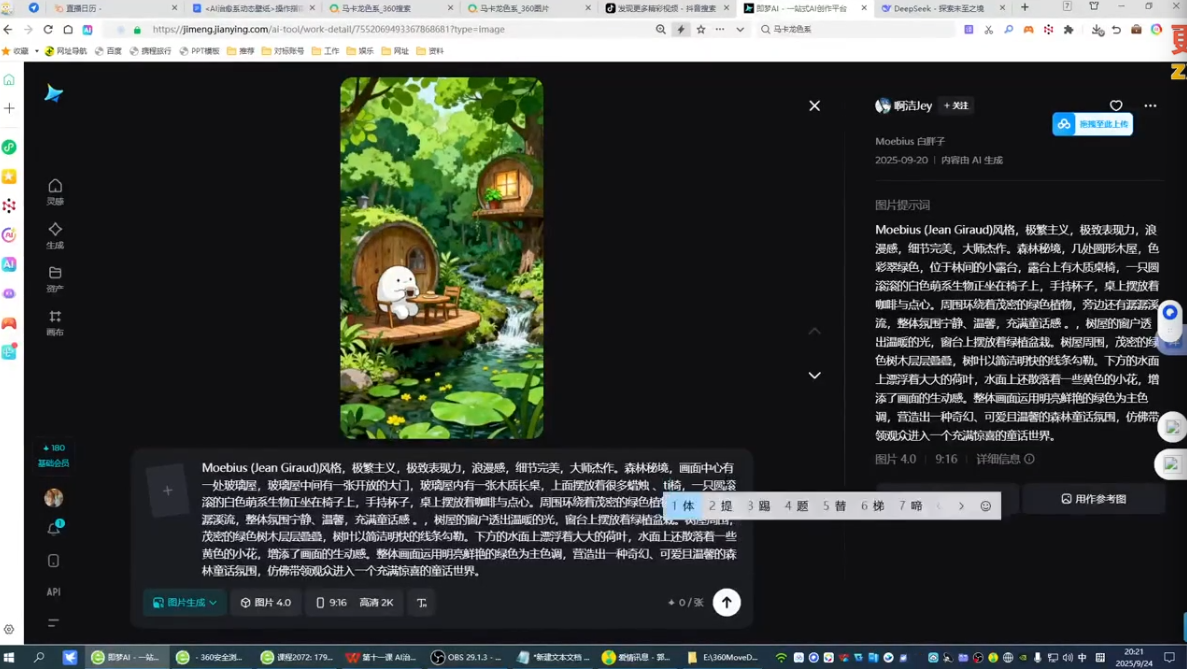Screen dimensions: 1187x669
Task: Open the API section in the sidebar
Action: [x=53, y=591]
